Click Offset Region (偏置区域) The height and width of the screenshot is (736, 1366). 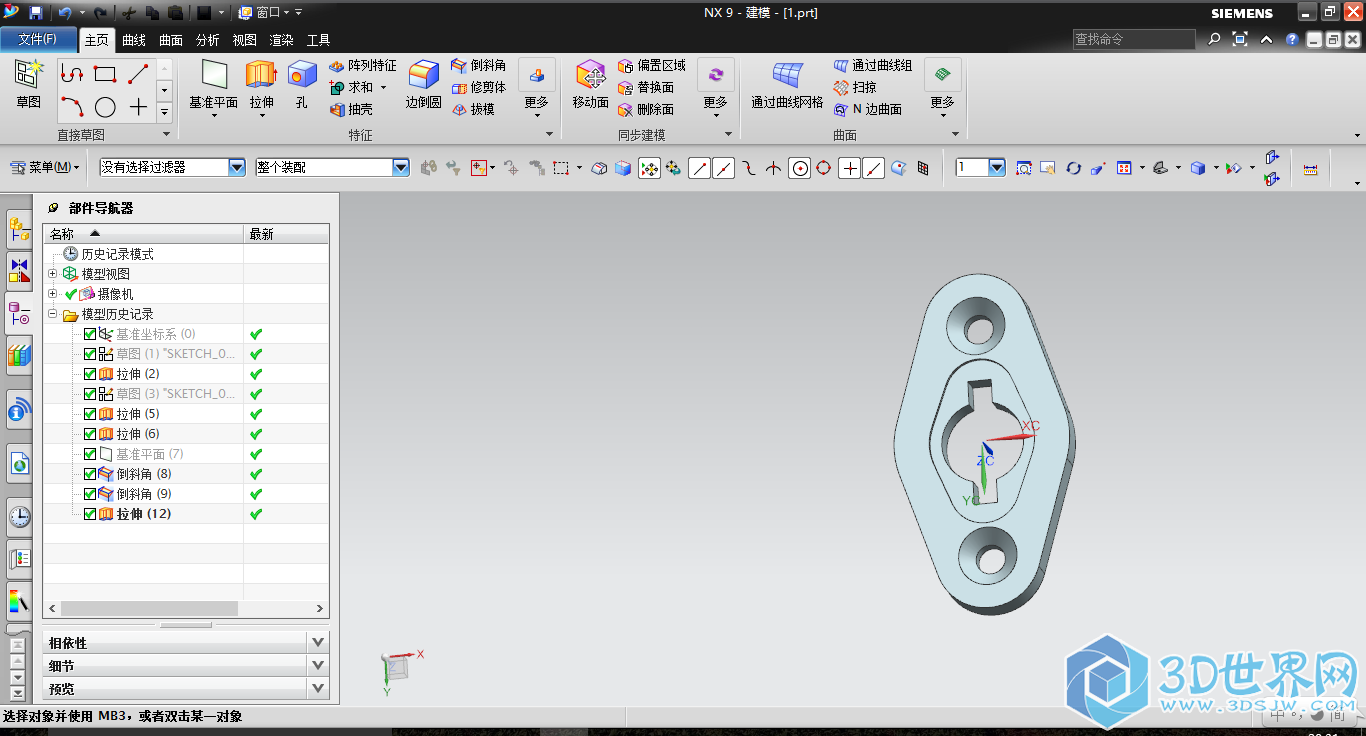tap(652, 66)
